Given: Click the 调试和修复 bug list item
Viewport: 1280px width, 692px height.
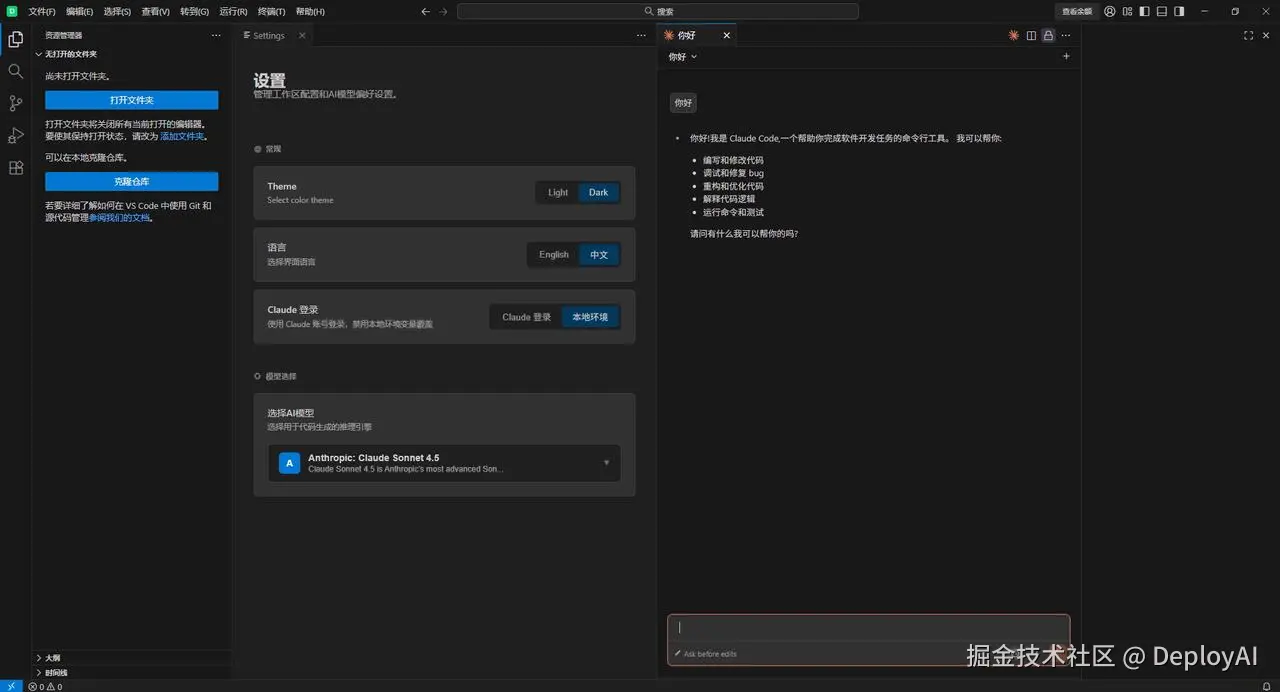Looking at the screenshot, I should 733,173.
